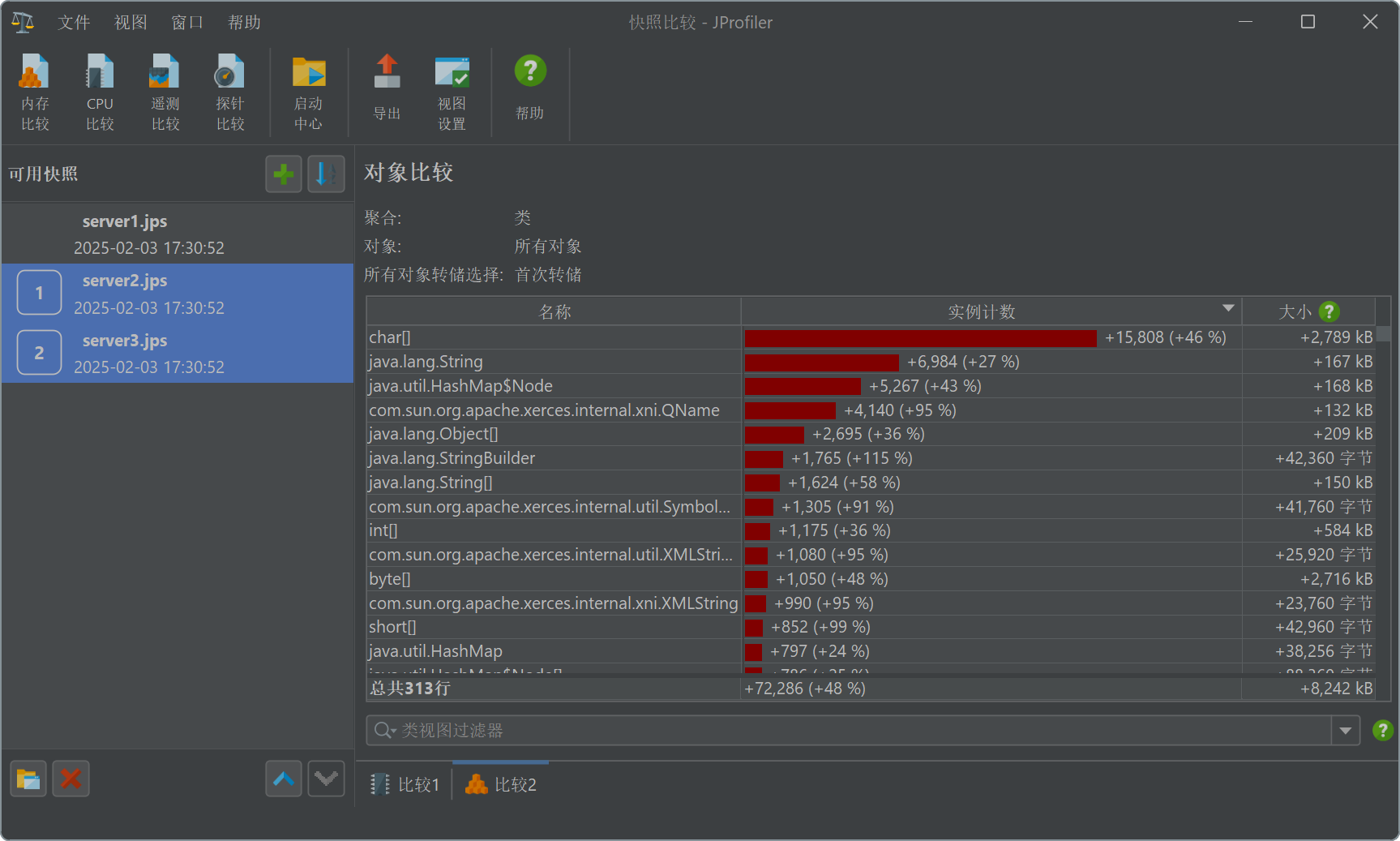The width and height of the screenshot is (1400, 841).
Task: Select the java.lang.StringBuilder row
Action: click(871, 458)
